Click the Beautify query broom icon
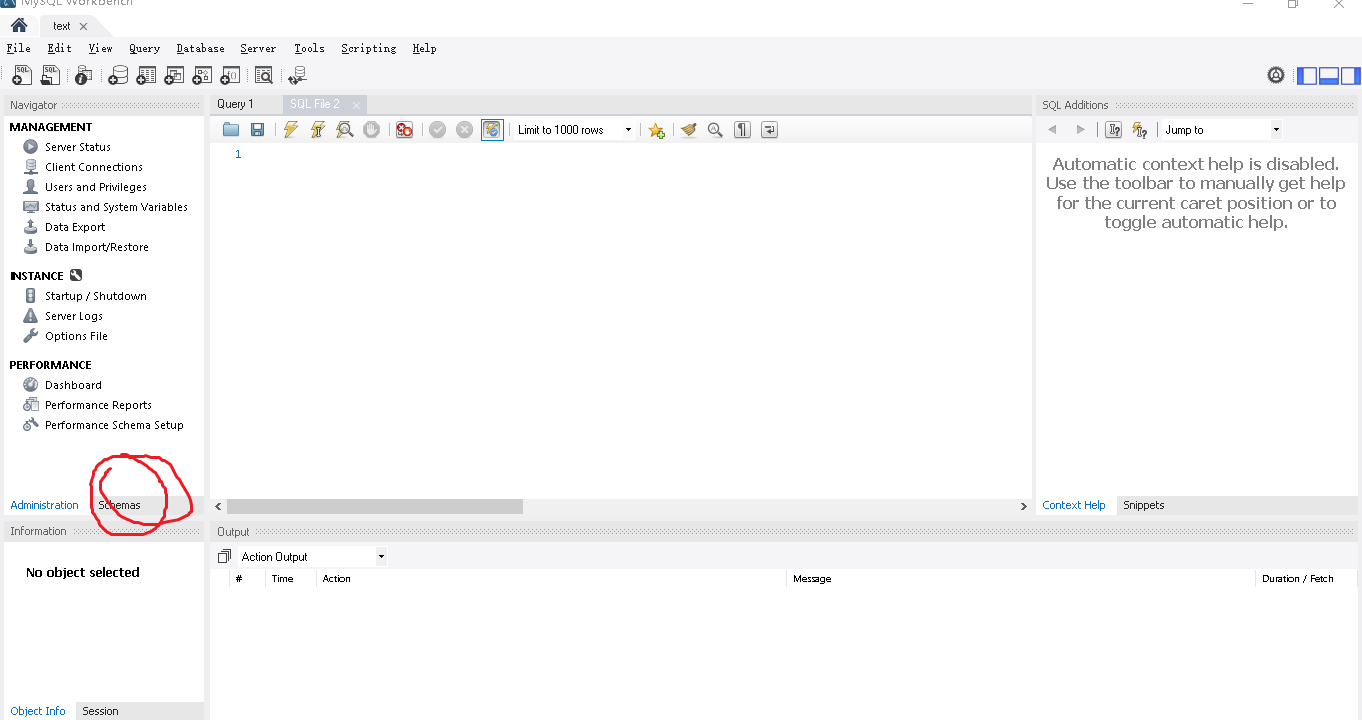1362x720 pixels. (x=688, y=130)
